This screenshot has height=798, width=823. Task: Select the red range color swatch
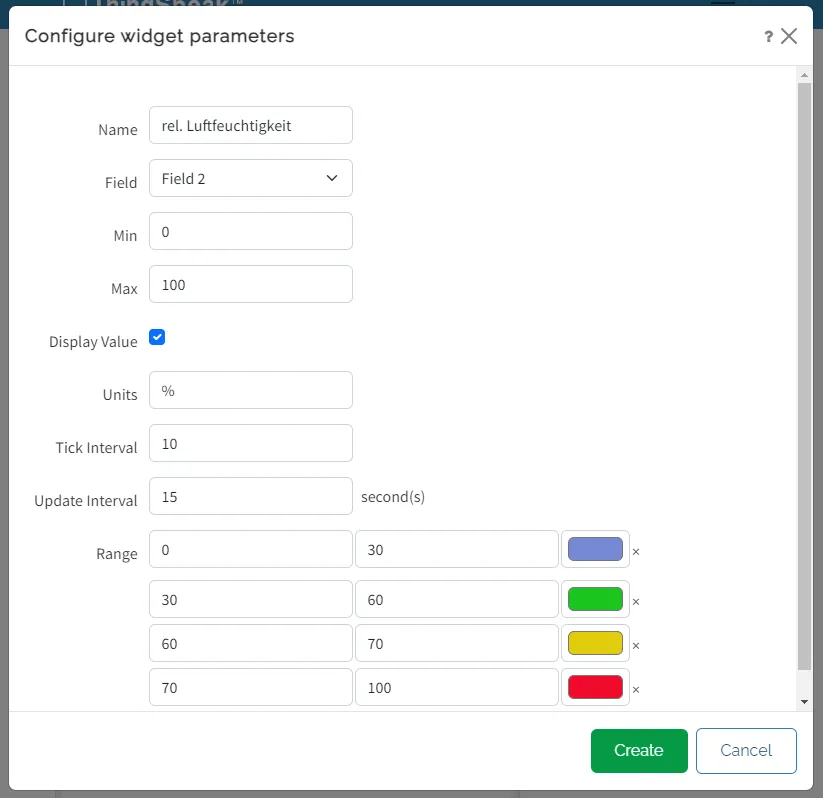pyautogui.click(x=595, y=687)
